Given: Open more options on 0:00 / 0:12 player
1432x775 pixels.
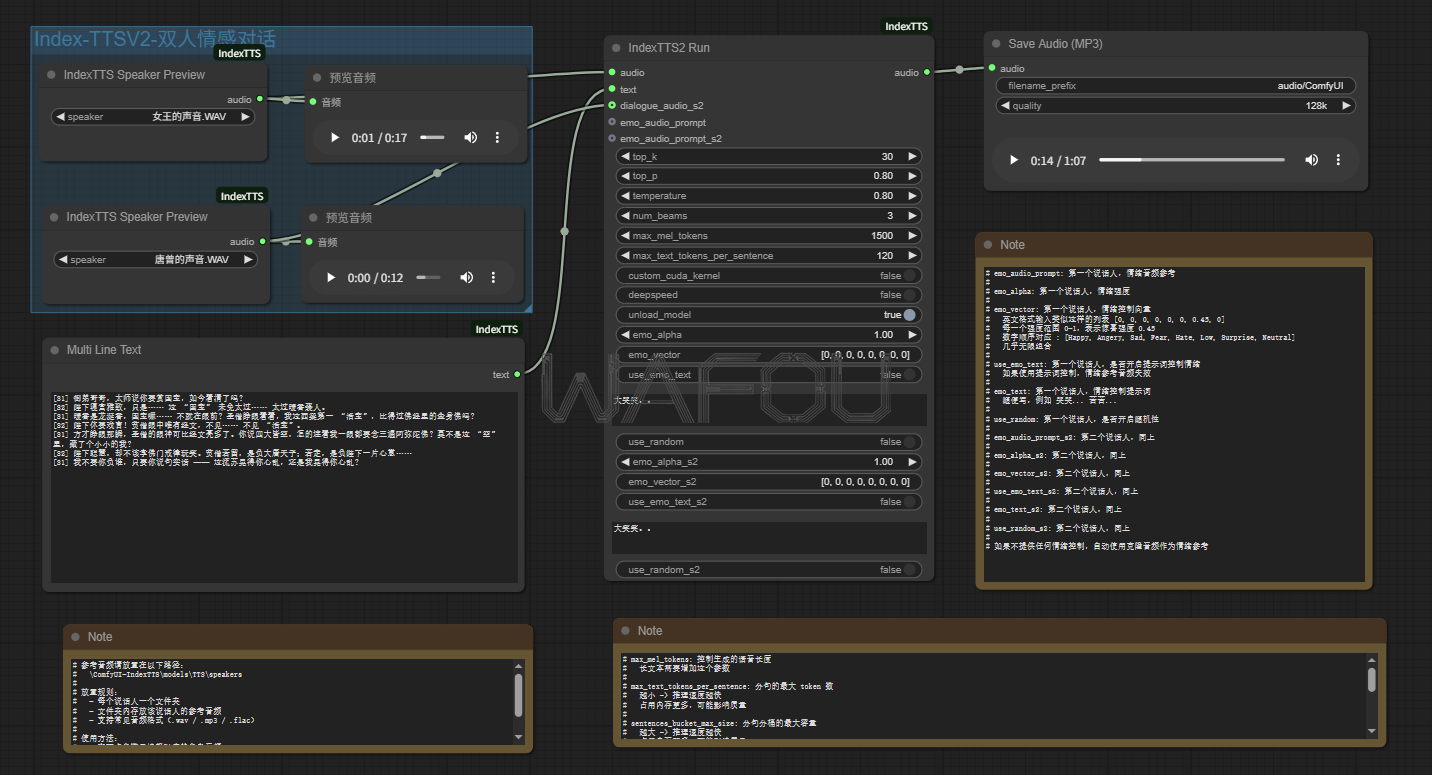Looking at the screenshot, I should tap(493, 278).
